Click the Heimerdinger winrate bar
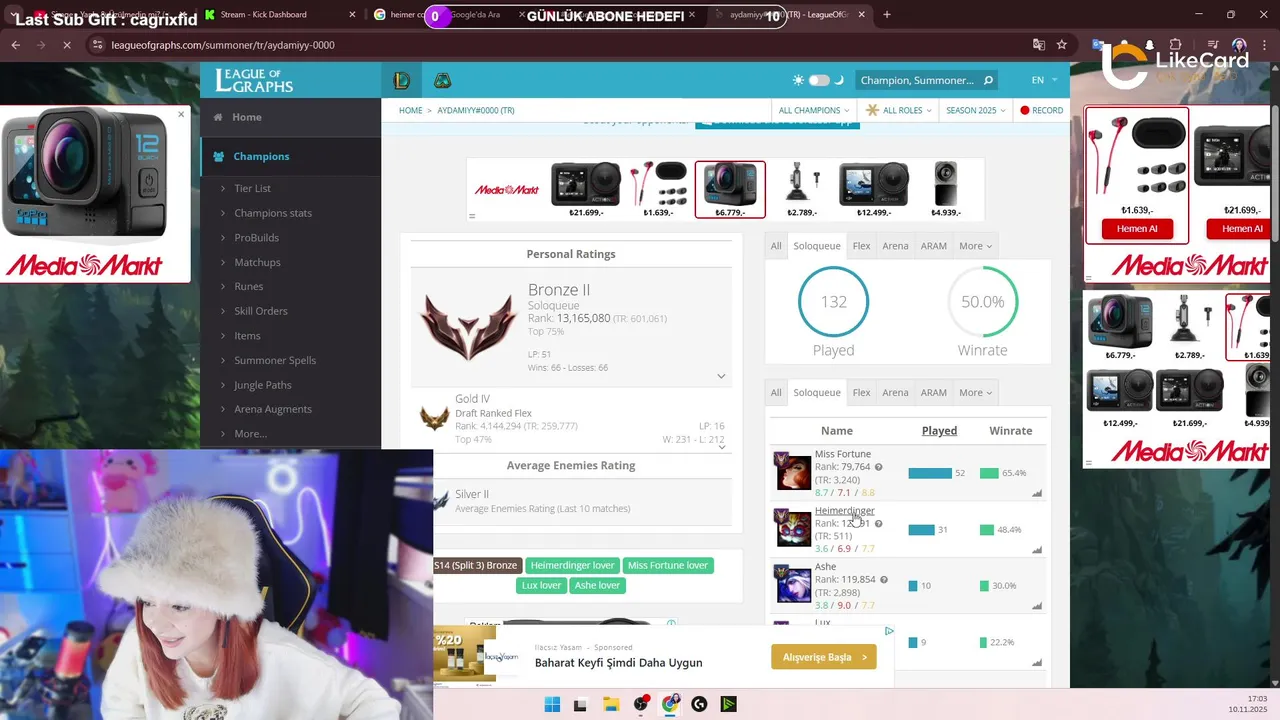The width and height of the screenshot is (1280, 720). coord(987,530)
